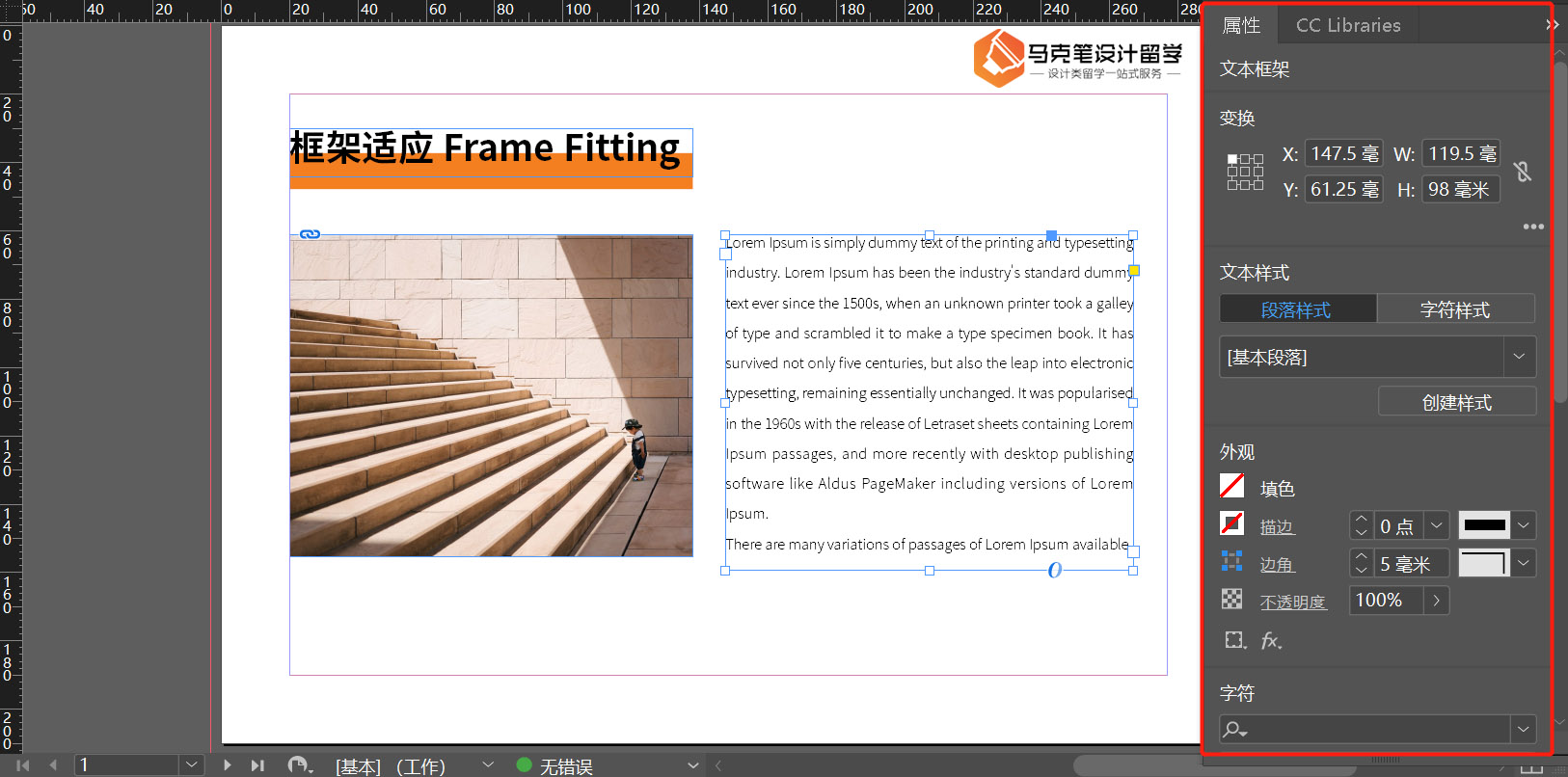
Task: Open the text wrap options icon
Action: tap(1235, 639)
